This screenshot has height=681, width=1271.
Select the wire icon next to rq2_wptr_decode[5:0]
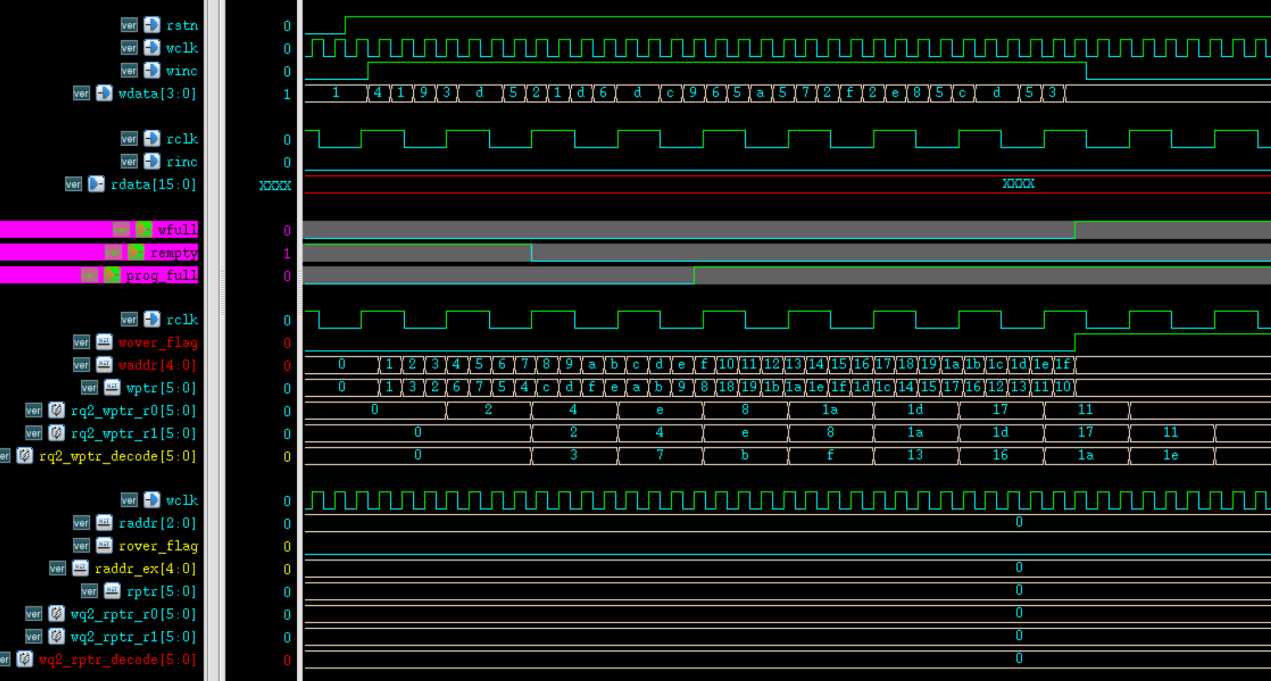point(25,456)
